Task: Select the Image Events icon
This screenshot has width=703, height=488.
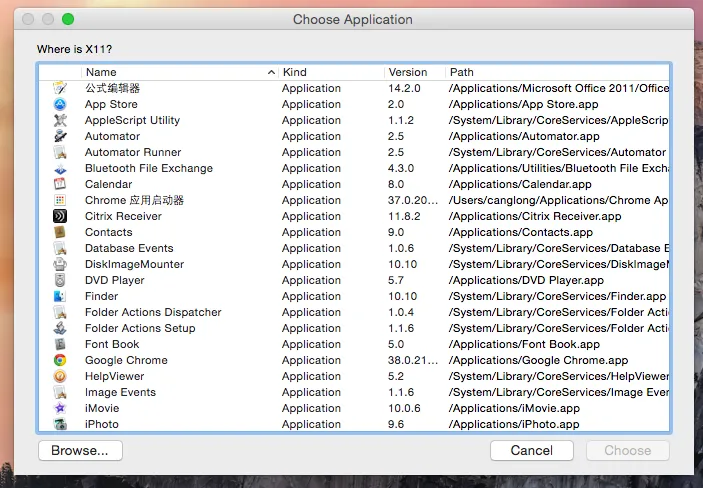Action: click(60, 392)
